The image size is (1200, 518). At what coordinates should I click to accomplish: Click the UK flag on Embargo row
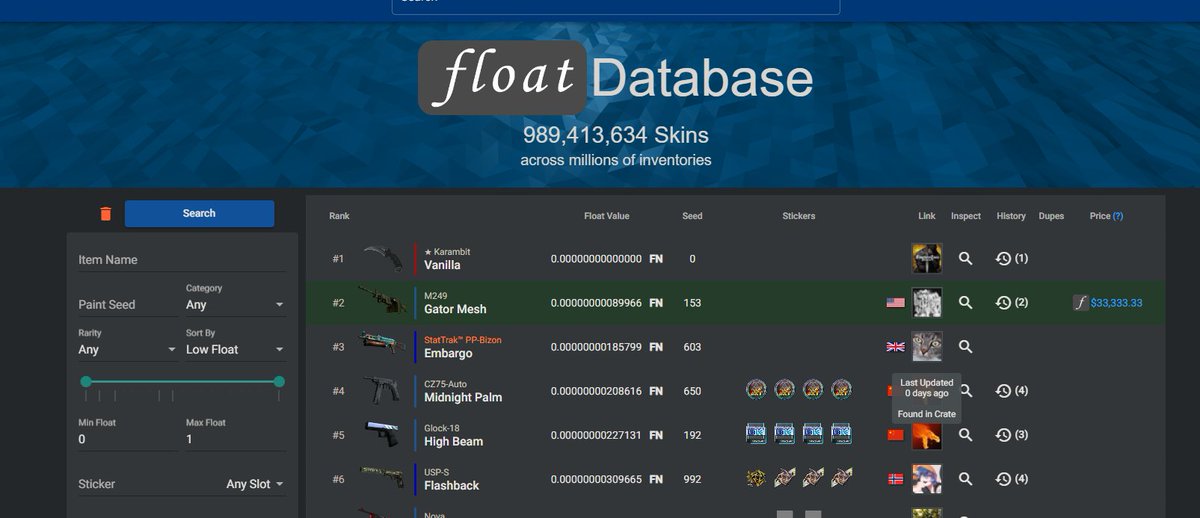click(x=895, y=346)
